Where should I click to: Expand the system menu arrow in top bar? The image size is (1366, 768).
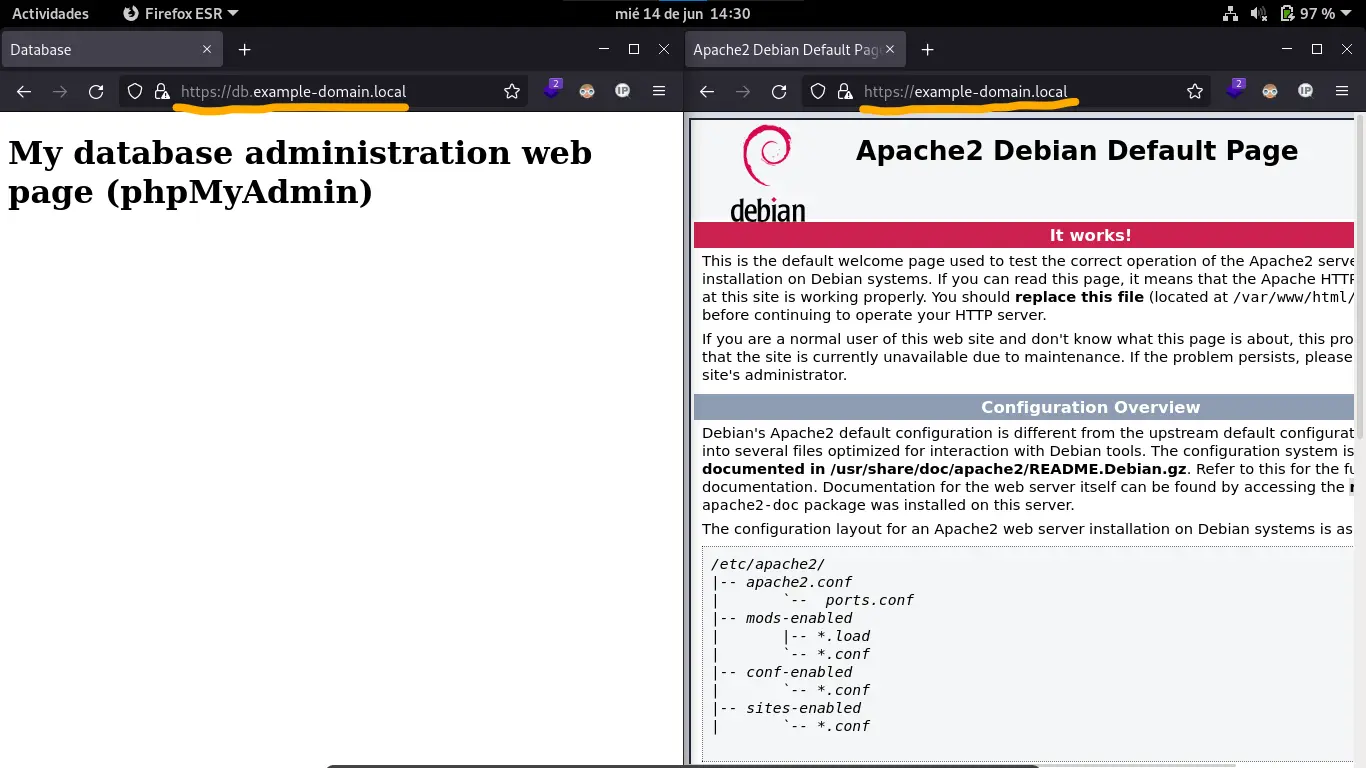pos(1347,14)
